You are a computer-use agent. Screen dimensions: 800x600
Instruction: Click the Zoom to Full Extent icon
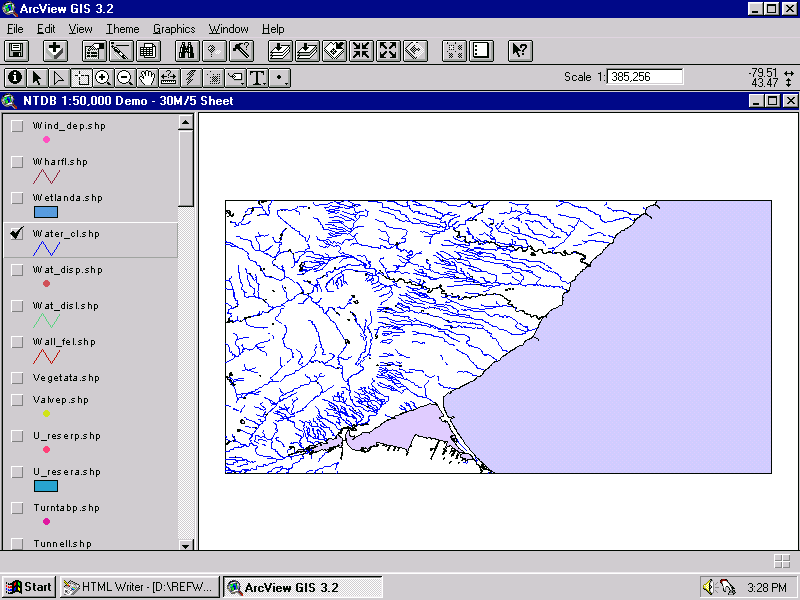point(280,51)
